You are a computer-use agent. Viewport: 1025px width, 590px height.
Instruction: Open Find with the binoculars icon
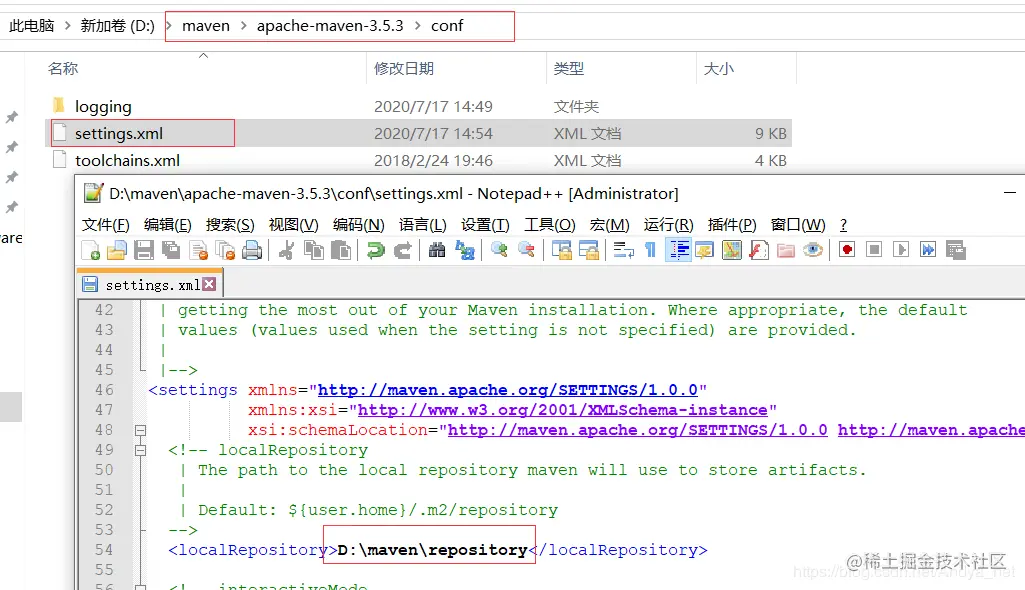[437, 250]
